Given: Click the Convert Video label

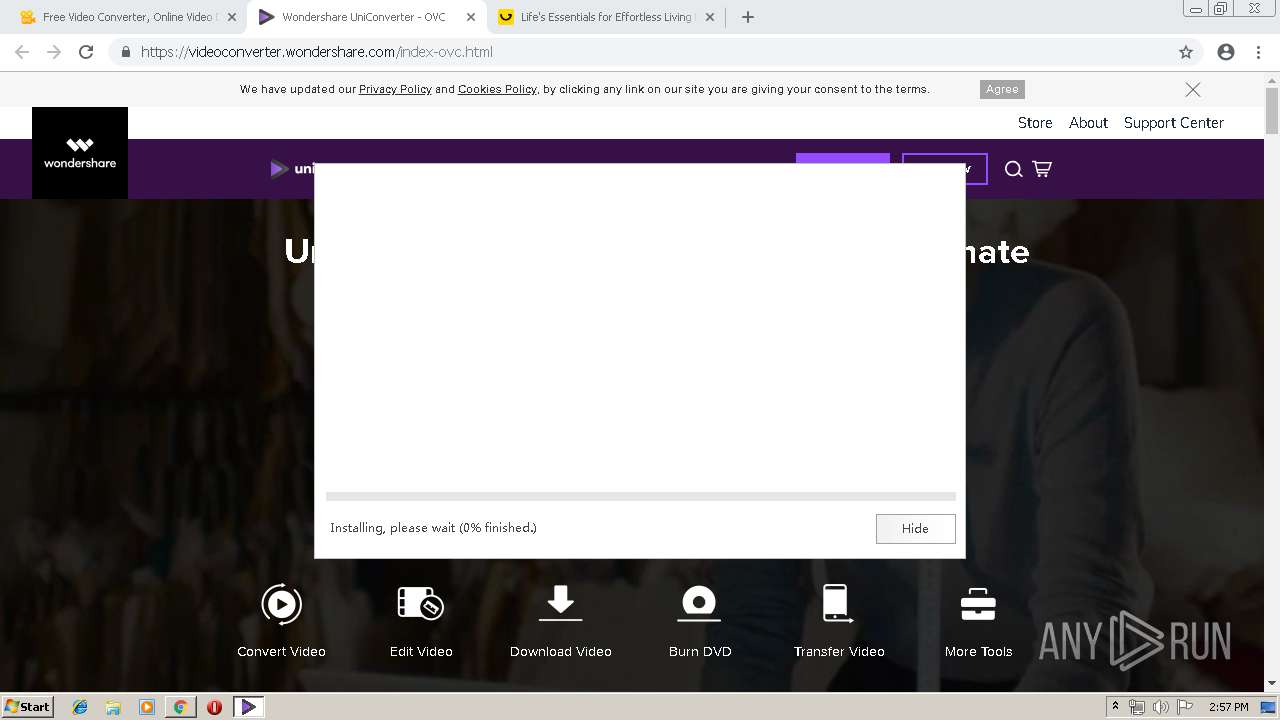Looking at the screenshot, I should pos(281,651).
